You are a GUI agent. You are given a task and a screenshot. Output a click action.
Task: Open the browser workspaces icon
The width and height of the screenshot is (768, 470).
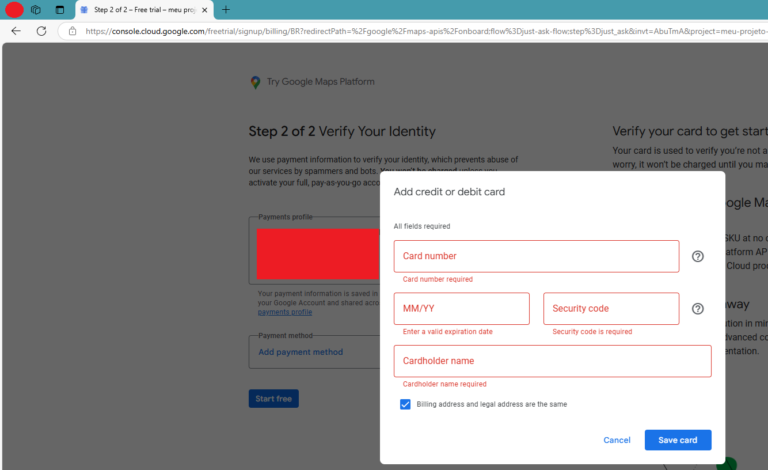(35, 9)
